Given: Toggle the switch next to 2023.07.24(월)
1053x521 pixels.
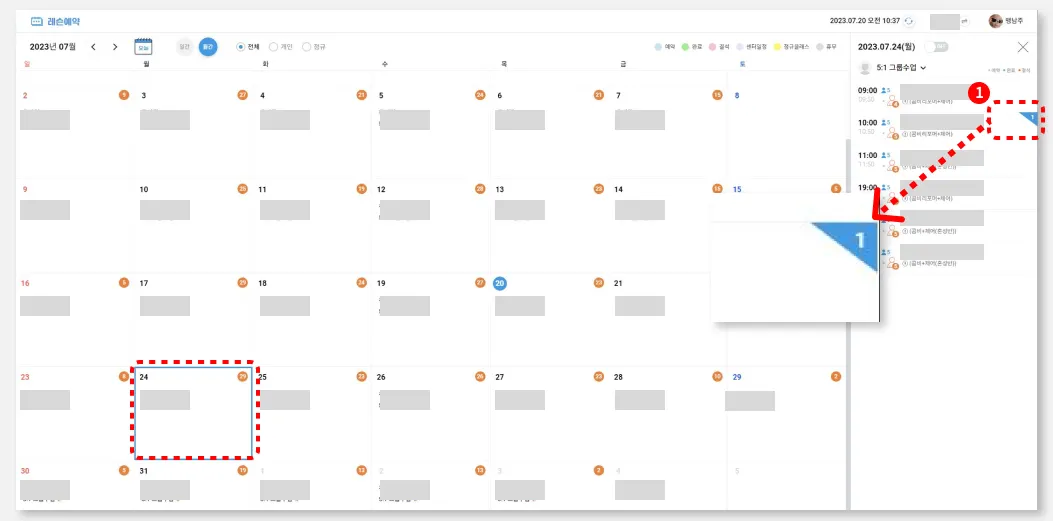Looking at the screenshot, I should [x=936, y=47].
